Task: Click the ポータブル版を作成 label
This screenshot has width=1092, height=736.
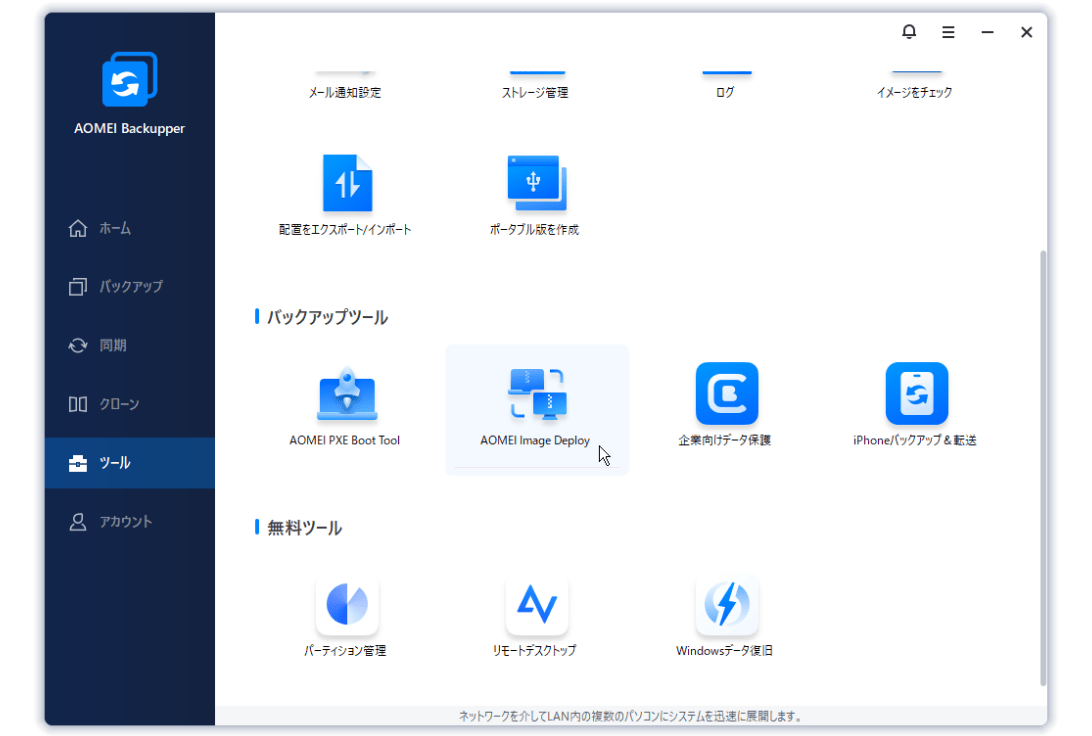Action: pos(534,230)
